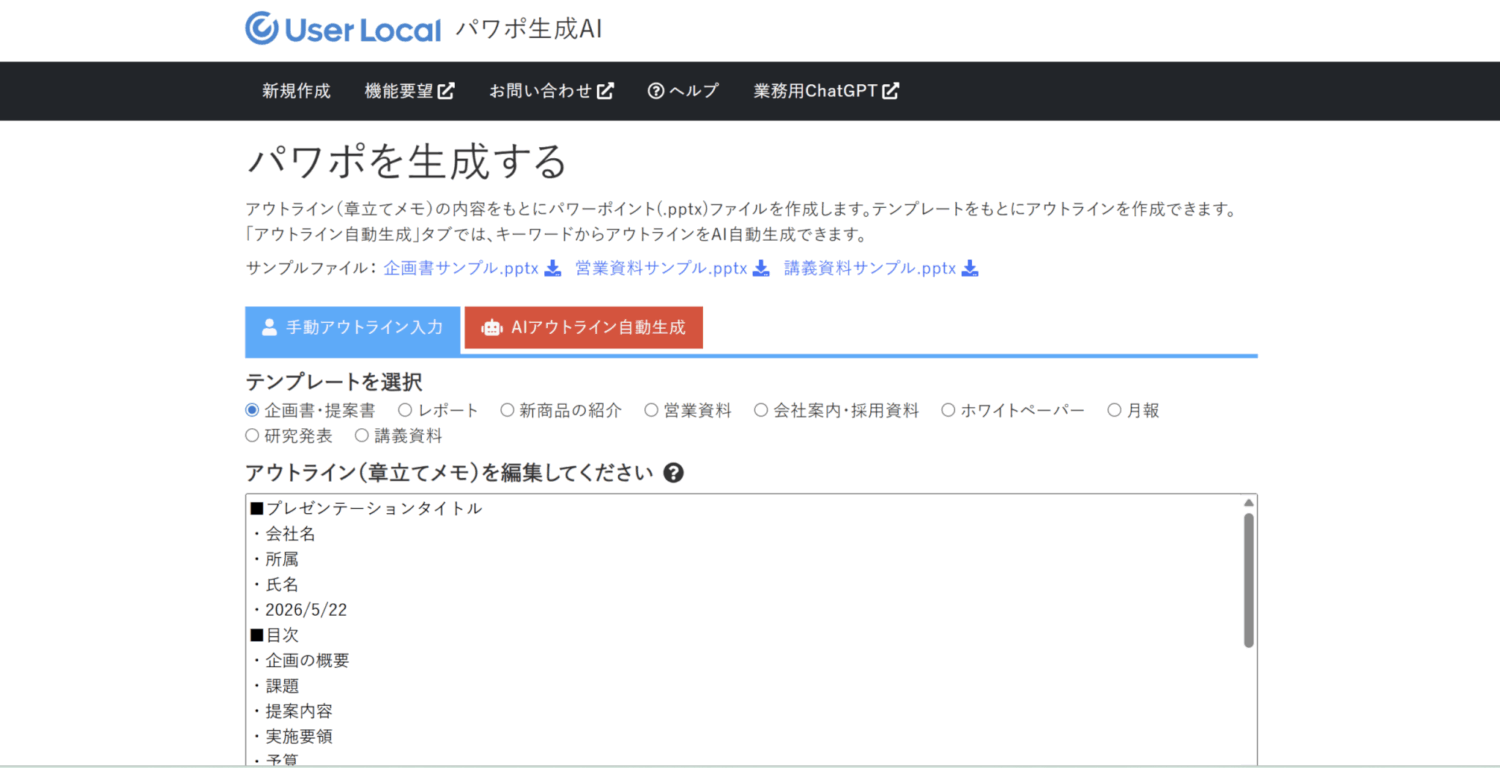The height and width of the screenshot is (768, 1500).
Task: Click download icon after 企画書サンプル.pptx
Action: coord(553,268)
